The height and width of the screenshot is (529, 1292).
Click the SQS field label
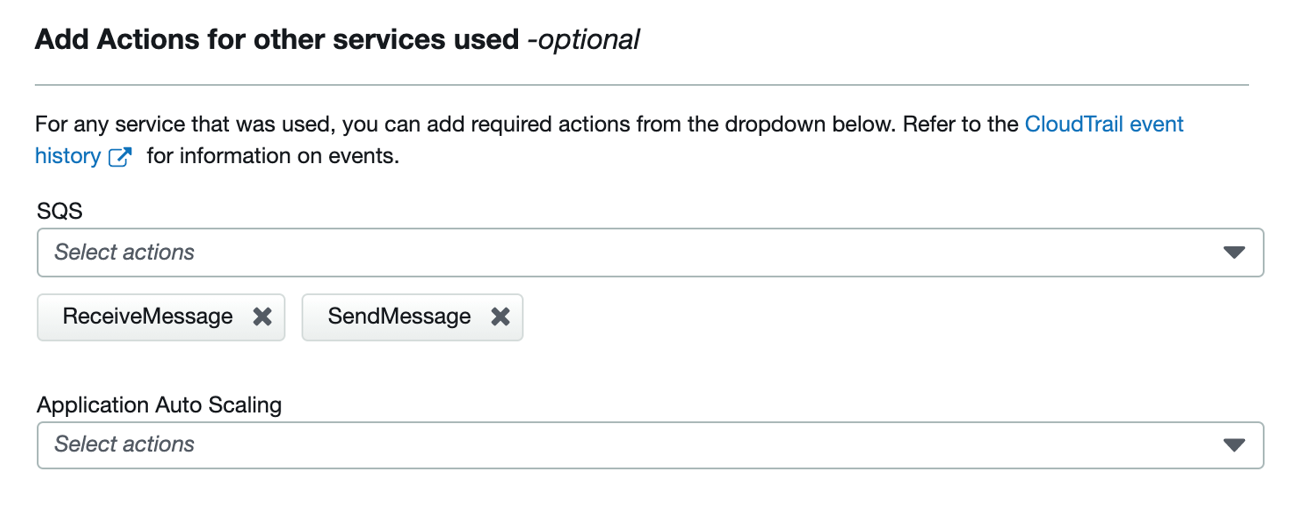(59, 212)
